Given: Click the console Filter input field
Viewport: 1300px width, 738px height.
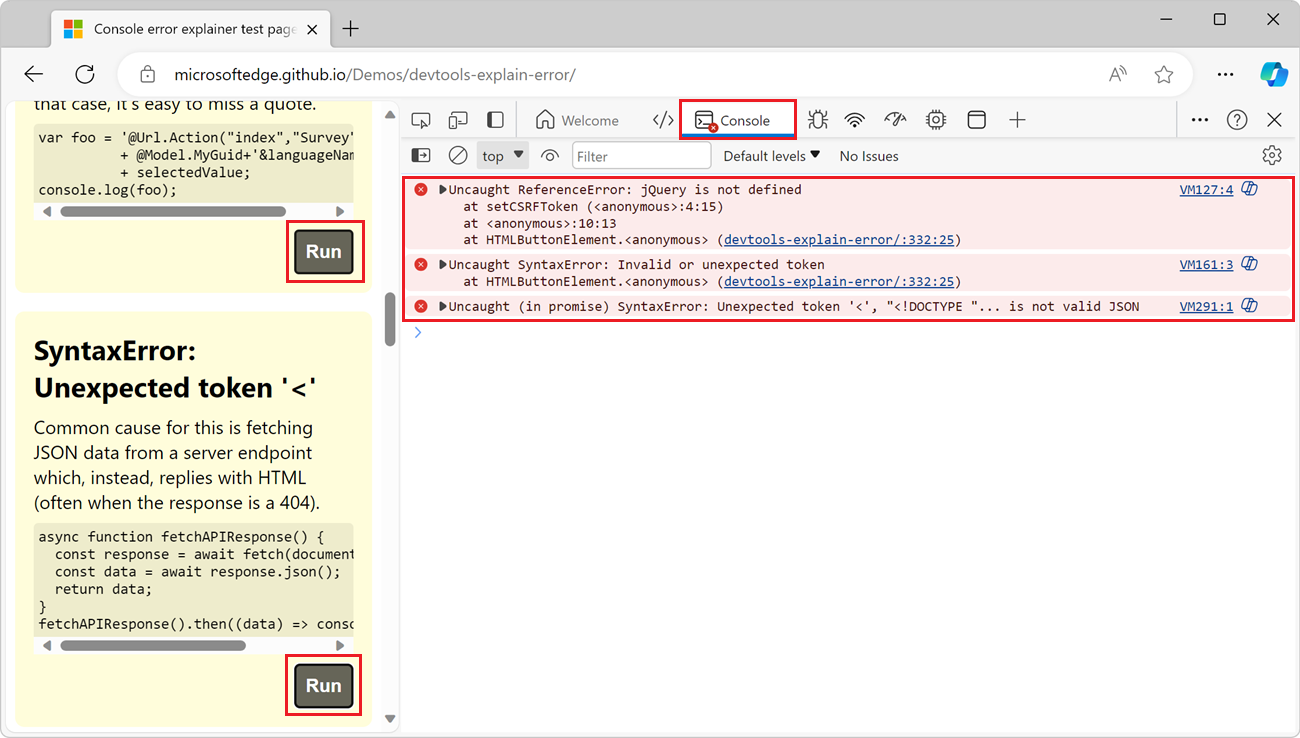Looking at the screenshot, I should tap(641, 155).
